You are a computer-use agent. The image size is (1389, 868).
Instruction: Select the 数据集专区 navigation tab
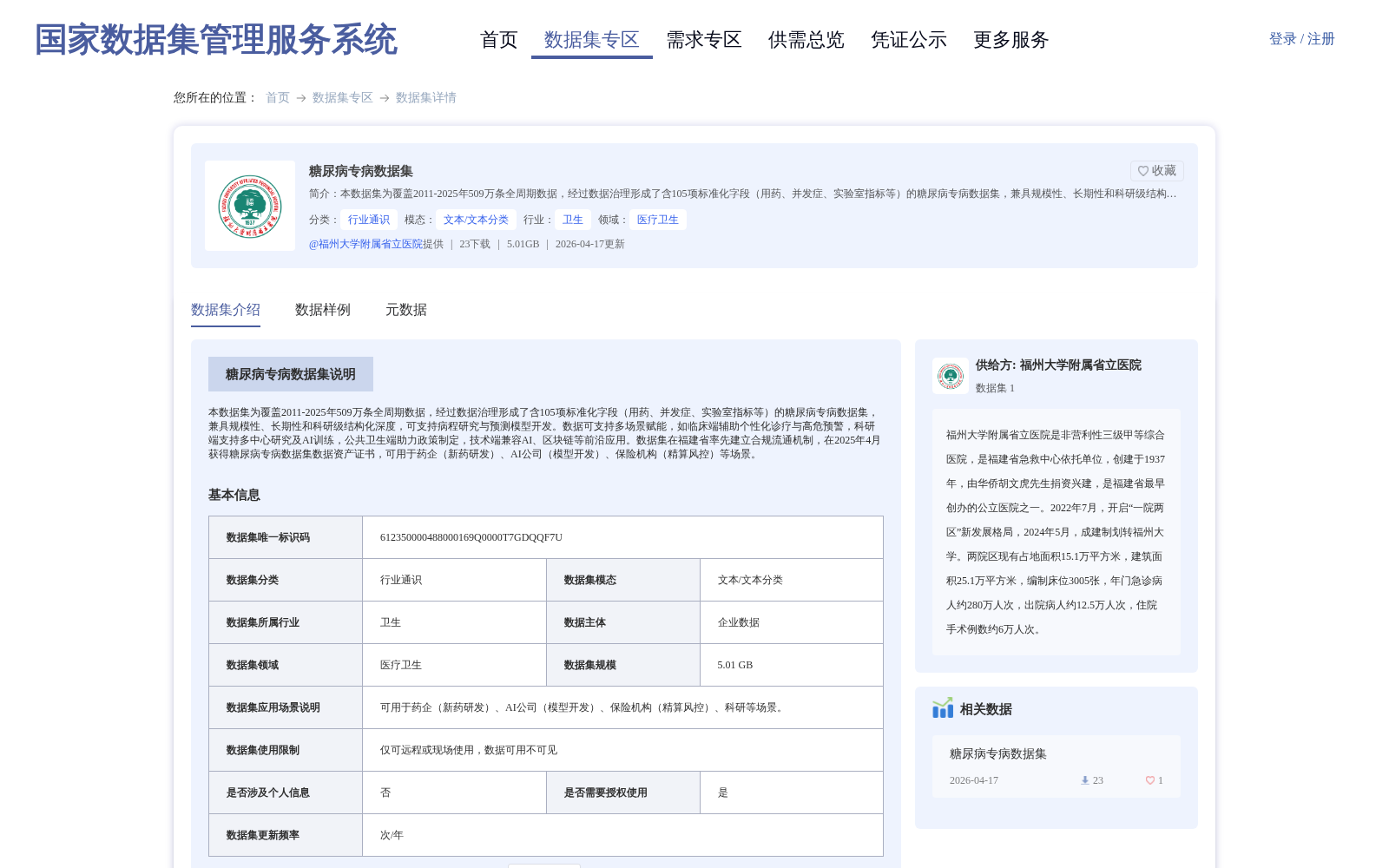pos(592,40)
